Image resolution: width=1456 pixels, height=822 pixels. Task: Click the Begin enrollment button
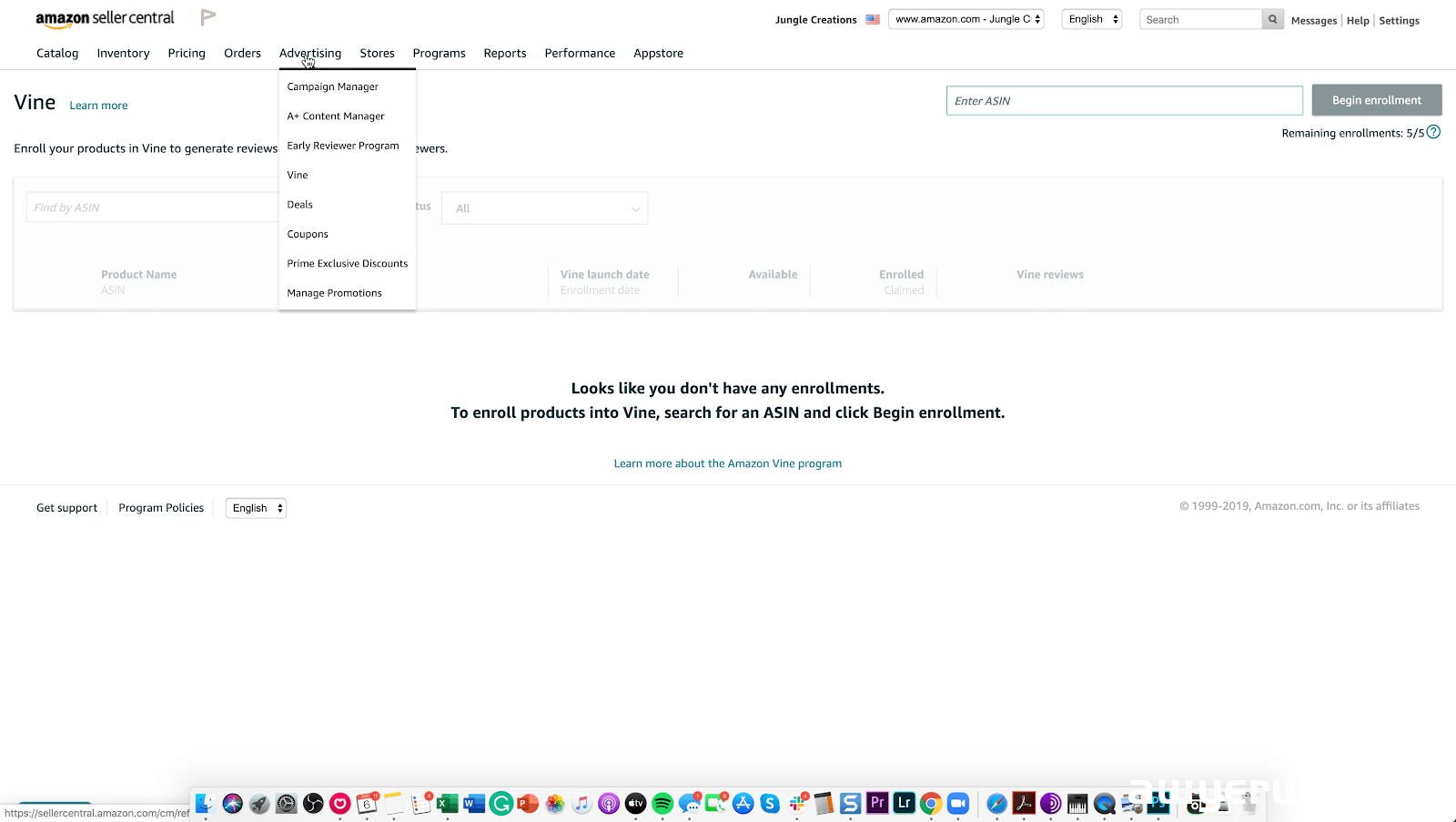(1377, 100)
